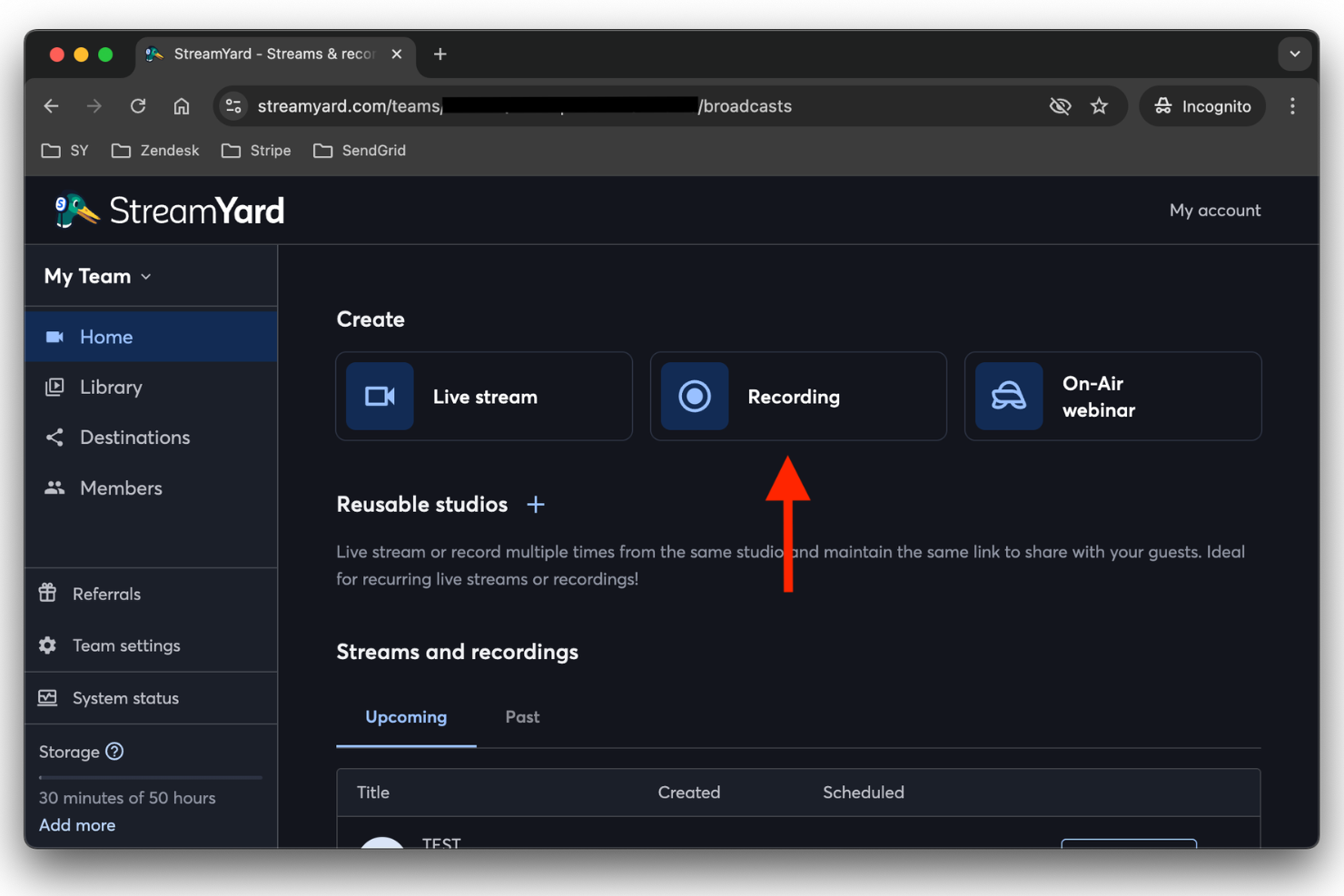Switch to the Upcoming tab
Viewport: 1344px width, 896px height.
[x=406, y=717]
